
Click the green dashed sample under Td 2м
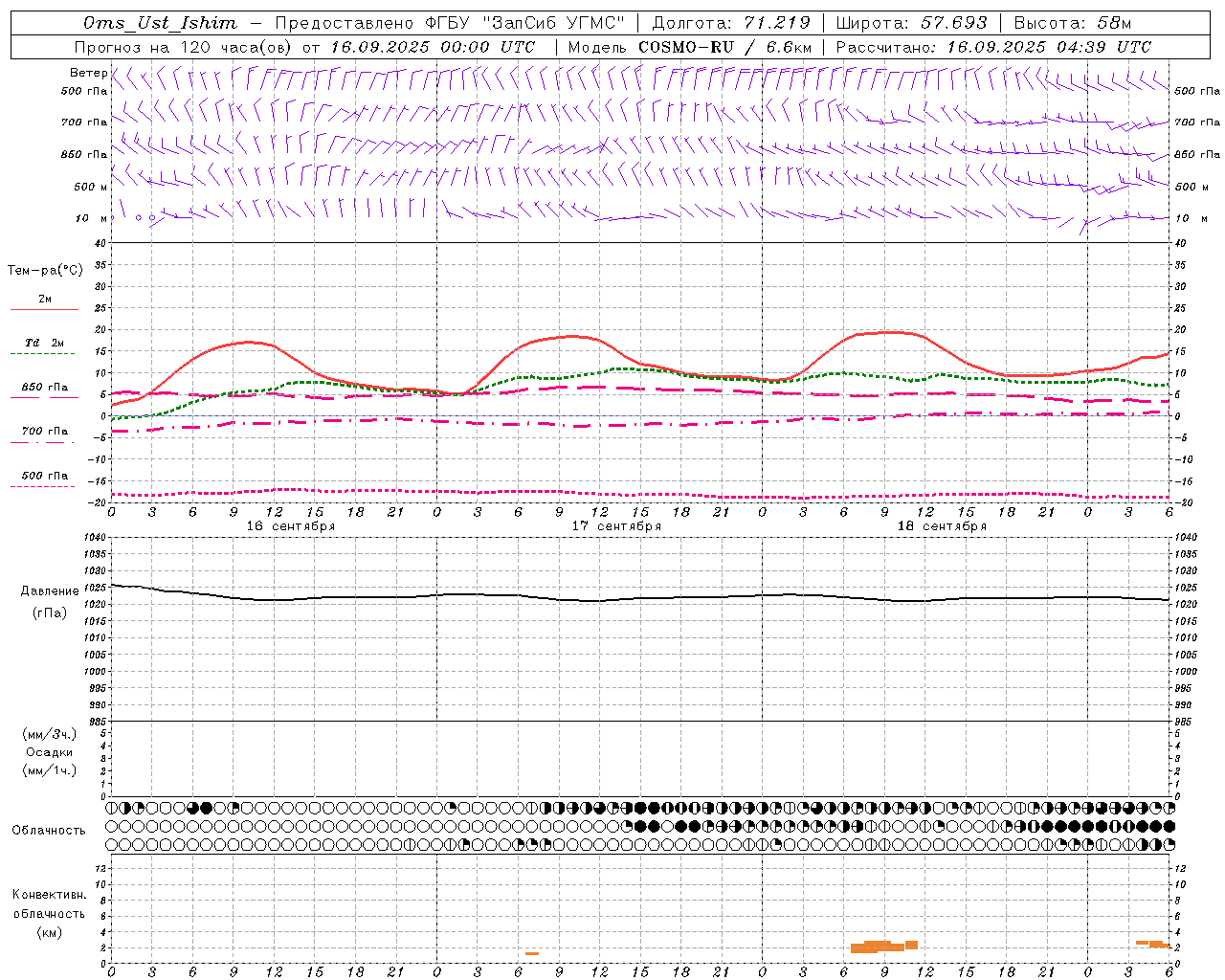point(44,353)
